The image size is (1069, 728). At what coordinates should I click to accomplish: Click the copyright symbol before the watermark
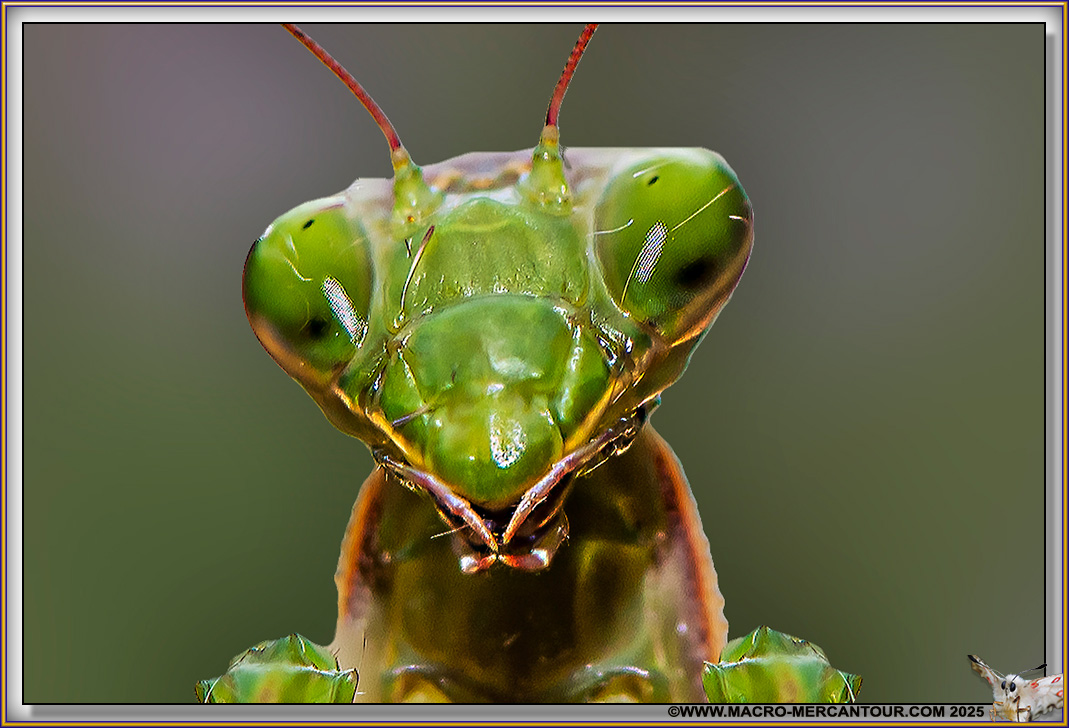coord(673,712)
